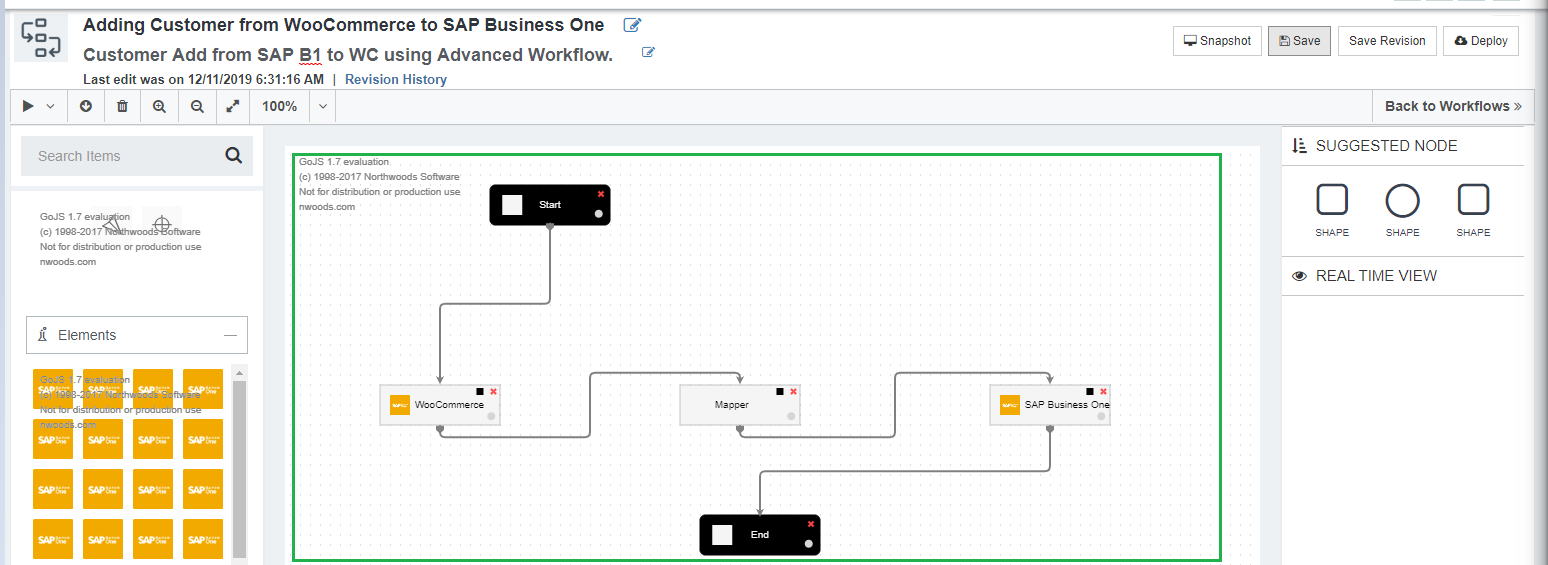Click the Save Revision button
Screen dimensions: 1548x565
pos(1387,41)
